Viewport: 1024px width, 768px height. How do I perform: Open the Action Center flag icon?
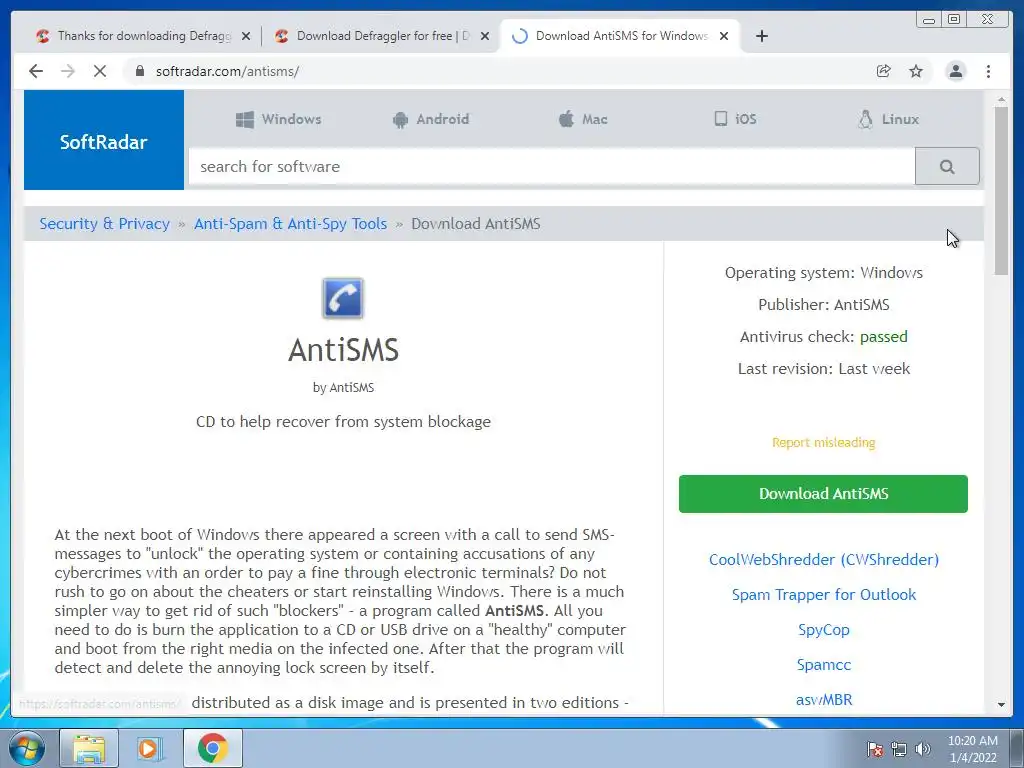pyautogui.click(x=875, y=749)
